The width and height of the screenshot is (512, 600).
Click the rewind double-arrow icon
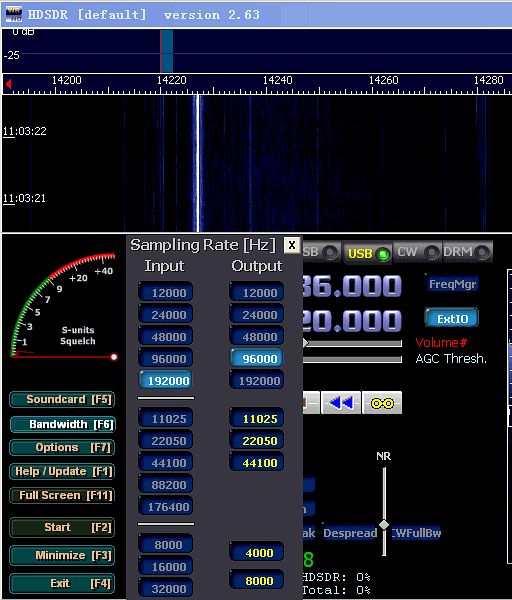click(x=341, y=403)
